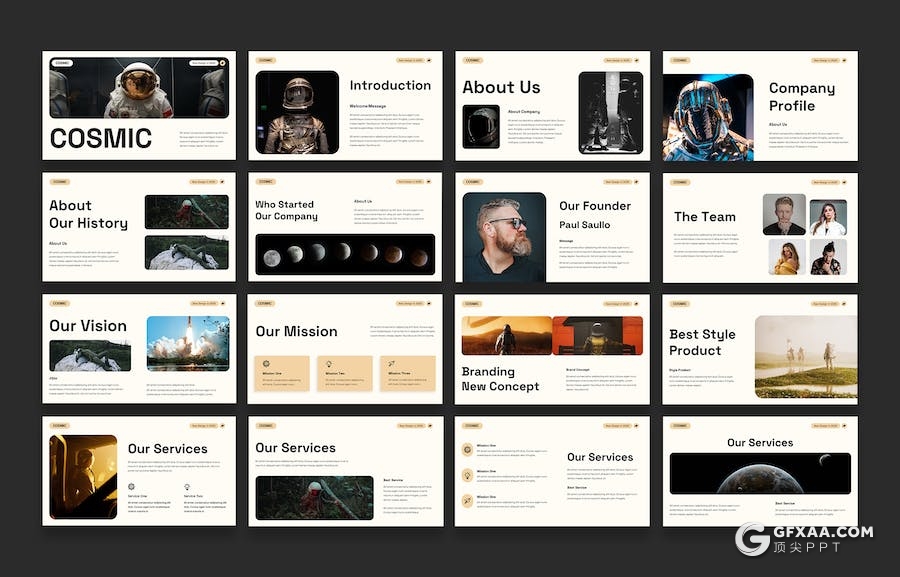The width and height of the screenshot is (900, 577).
Task: Click the gear icon on Mission One card
Action: pos(266,365)
